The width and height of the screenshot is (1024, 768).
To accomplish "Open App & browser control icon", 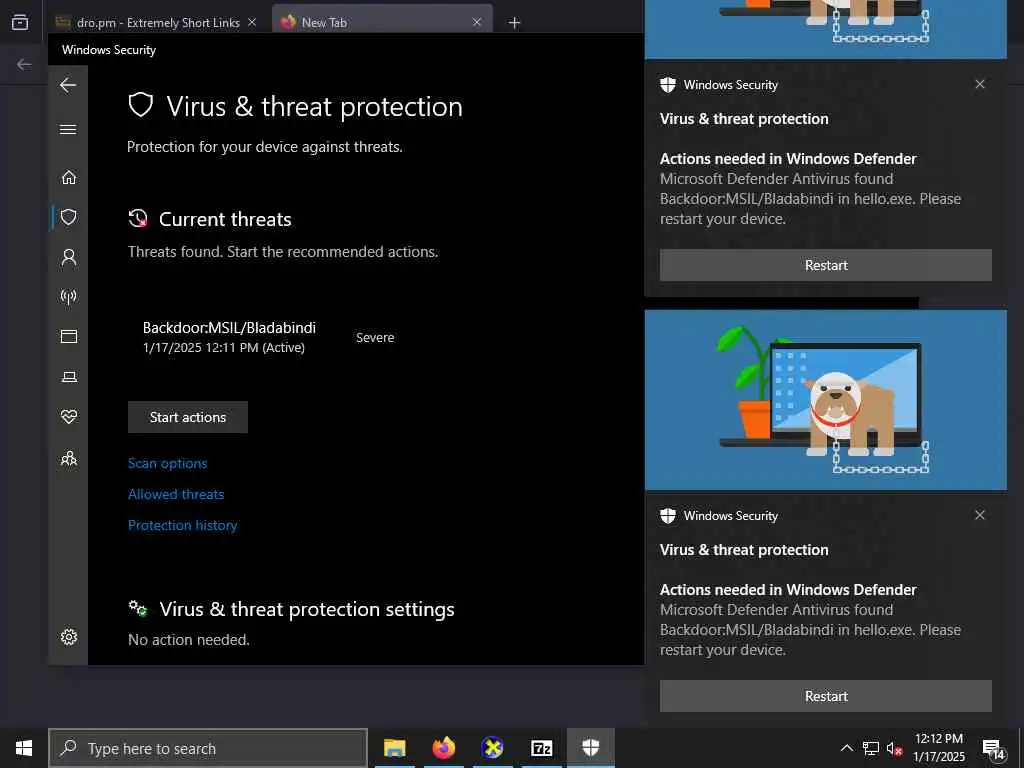I will [x=69, y=336].
